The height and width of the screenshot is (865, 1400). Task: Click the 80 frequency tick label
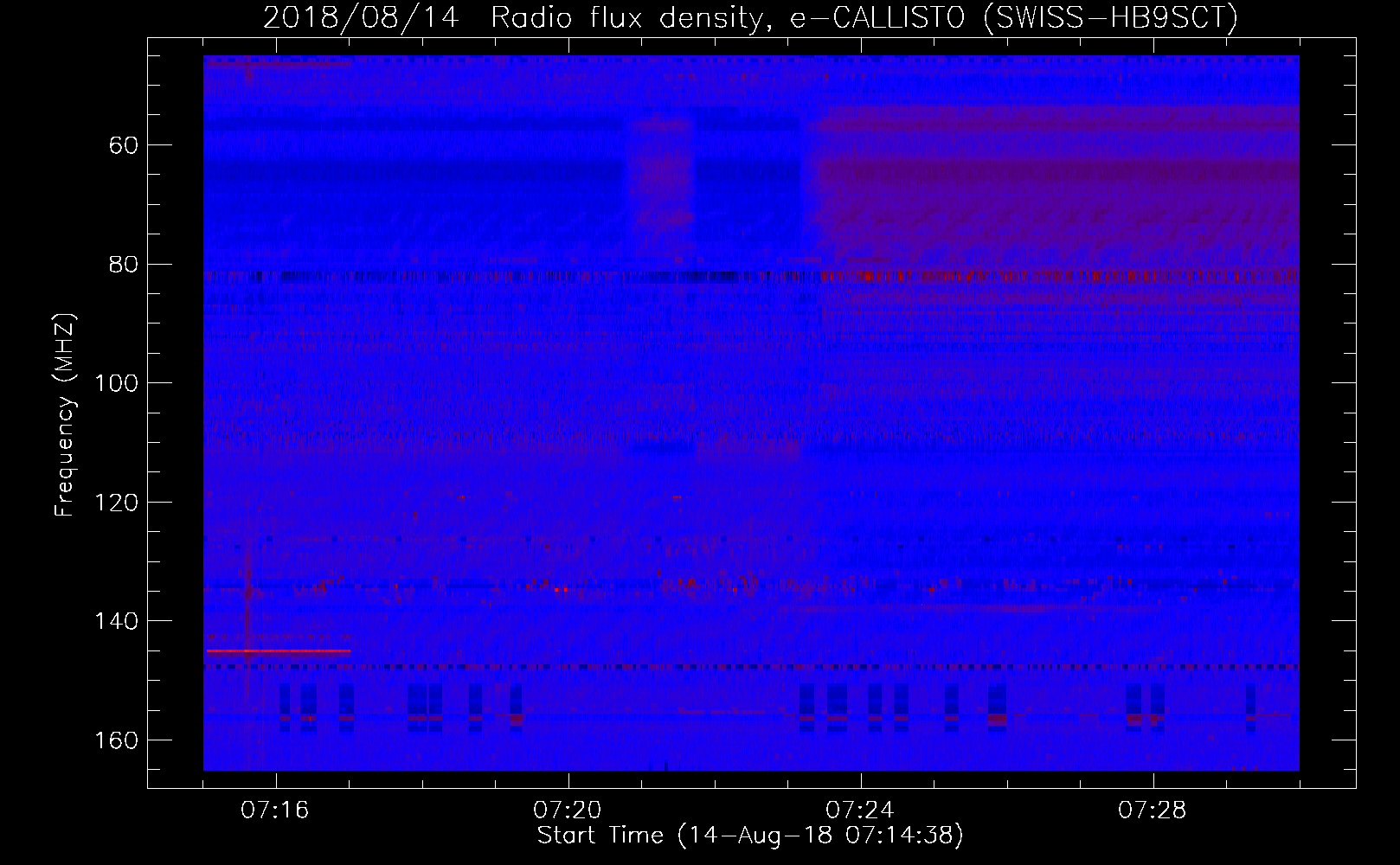click(x=124, y=265)
